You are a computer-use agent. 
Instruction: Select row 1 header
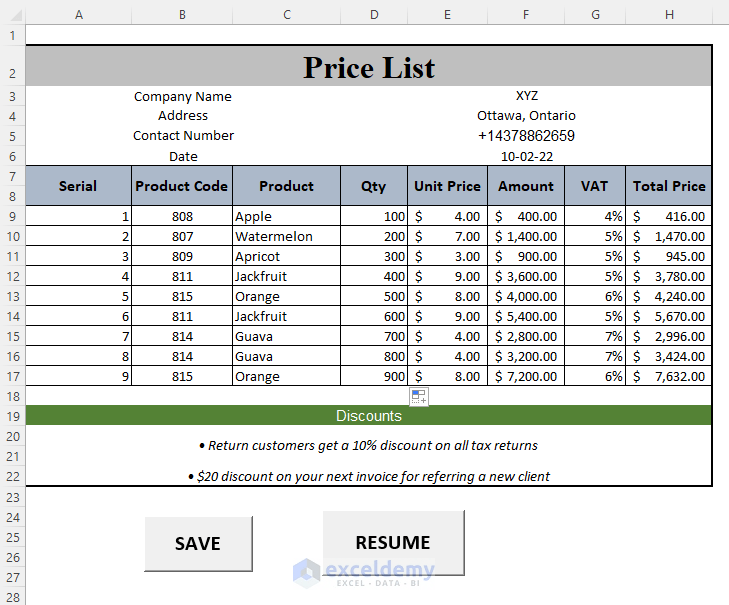coord(13,35)
